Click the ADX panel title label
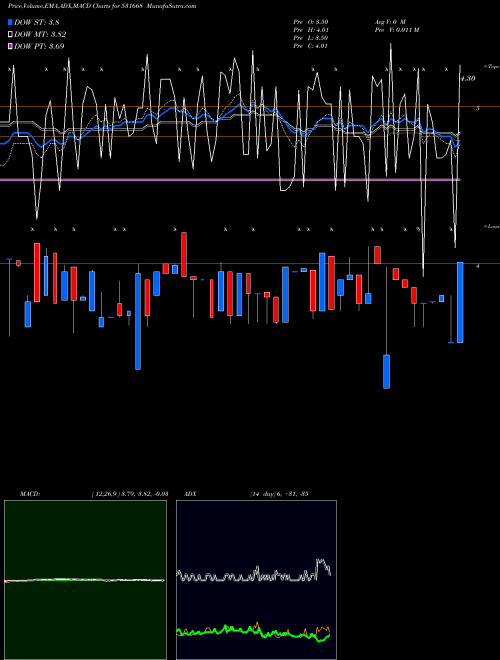500x660 pixels. 190,493
